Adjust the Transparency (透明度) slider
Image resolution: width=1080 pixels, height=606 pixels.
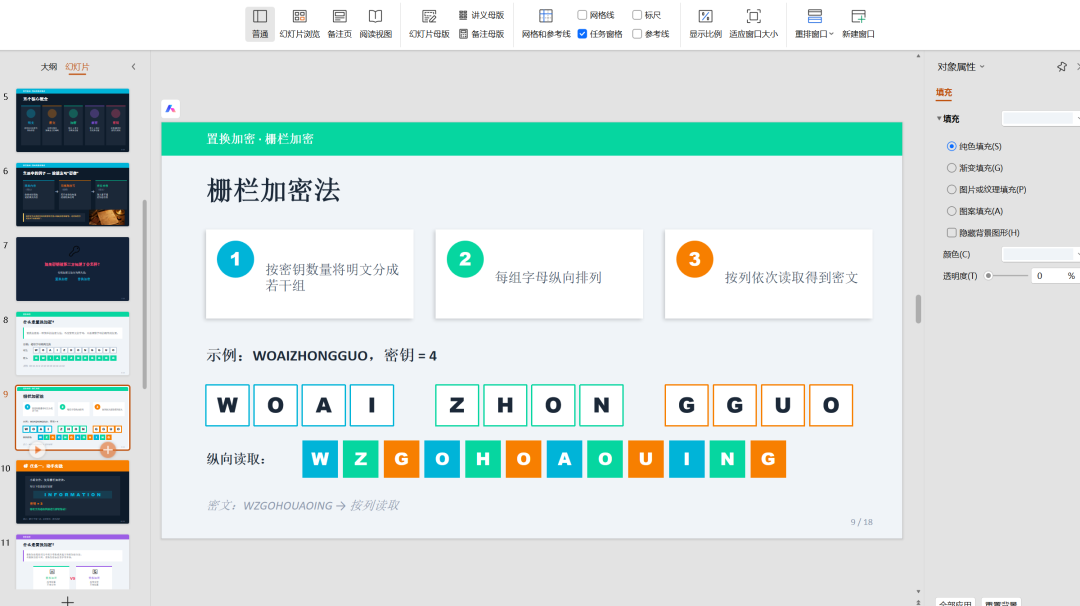pyautogui.click(x=988, y=275)
